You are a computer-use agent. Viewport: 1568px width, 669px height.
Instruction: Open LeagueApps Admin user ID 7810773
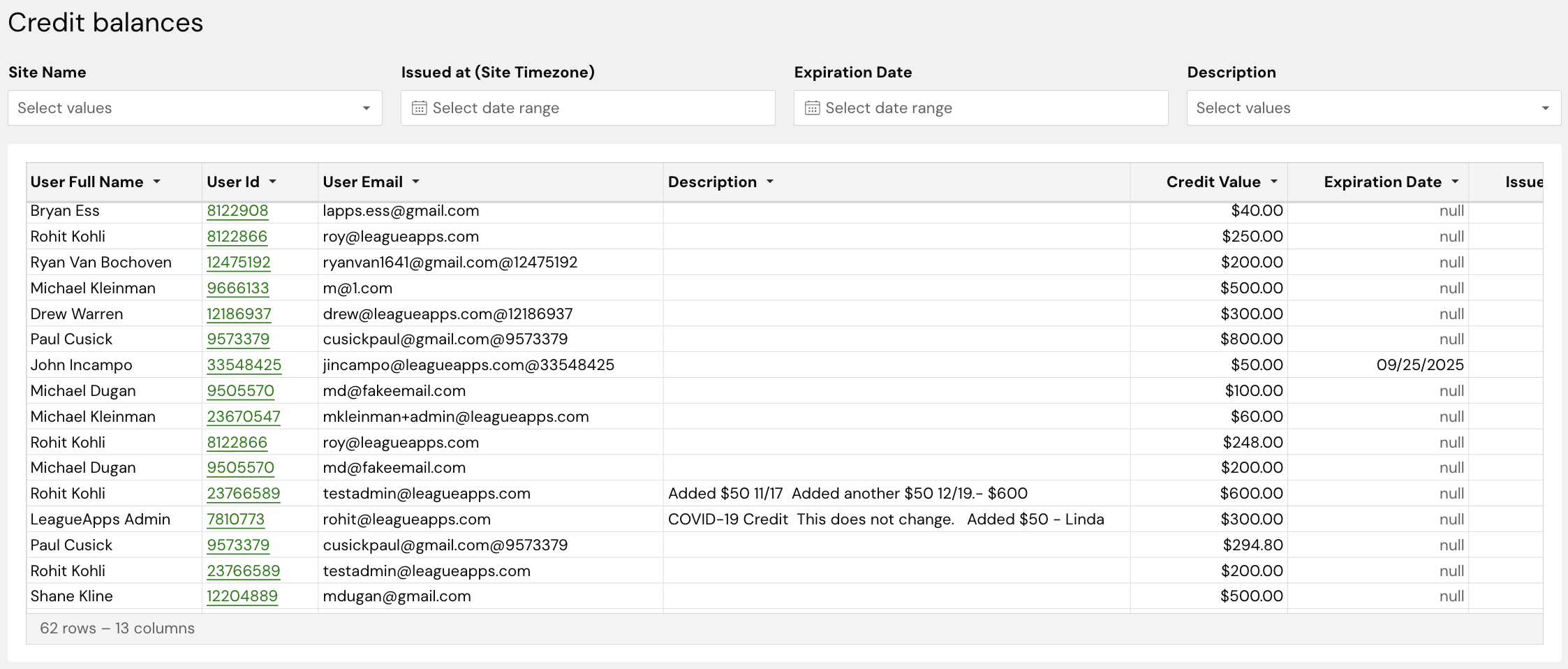pos(236,520)
